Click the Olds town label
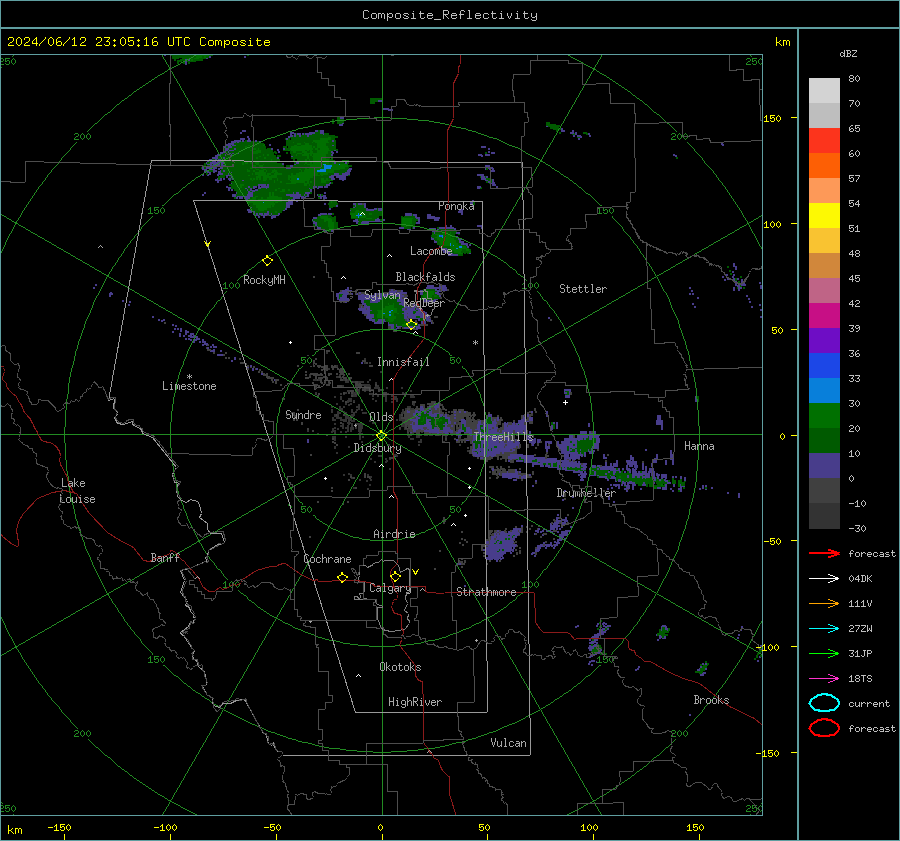The width and height of the screenshot is (900, 841). point(381,417)
